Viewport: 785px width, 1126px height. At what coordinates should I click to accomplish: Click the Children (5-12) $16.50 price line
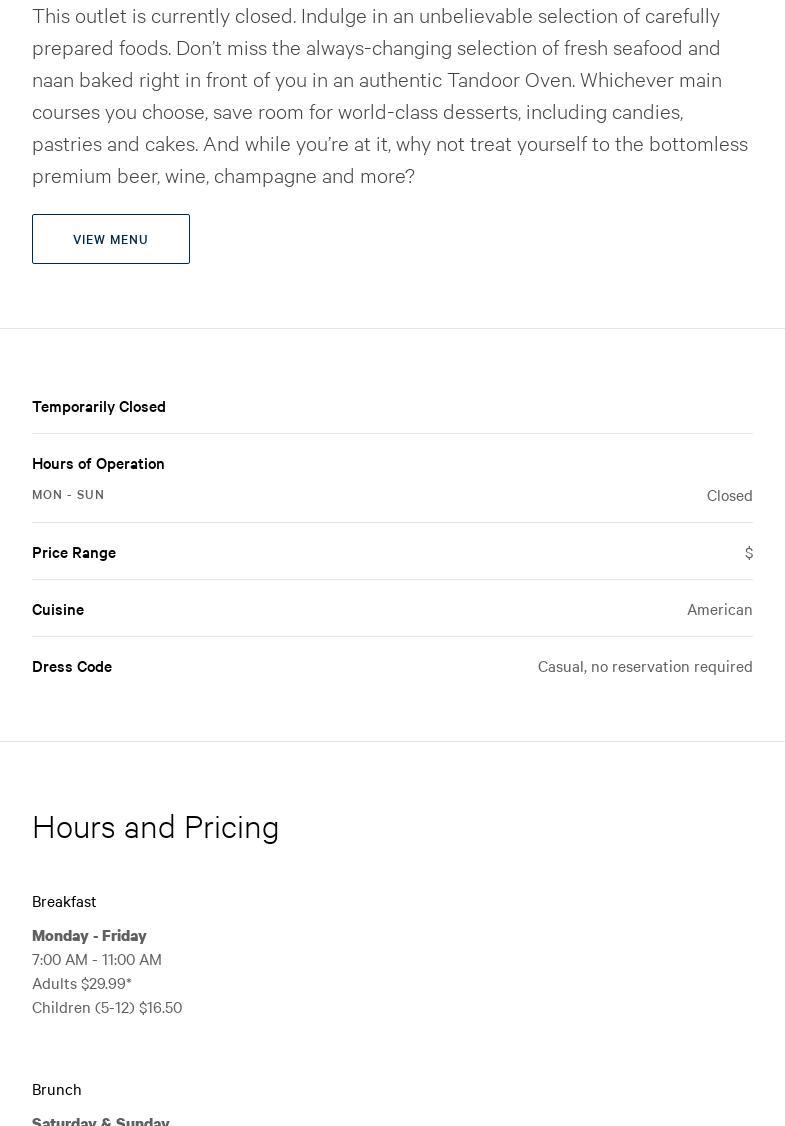click(107, 1007)
